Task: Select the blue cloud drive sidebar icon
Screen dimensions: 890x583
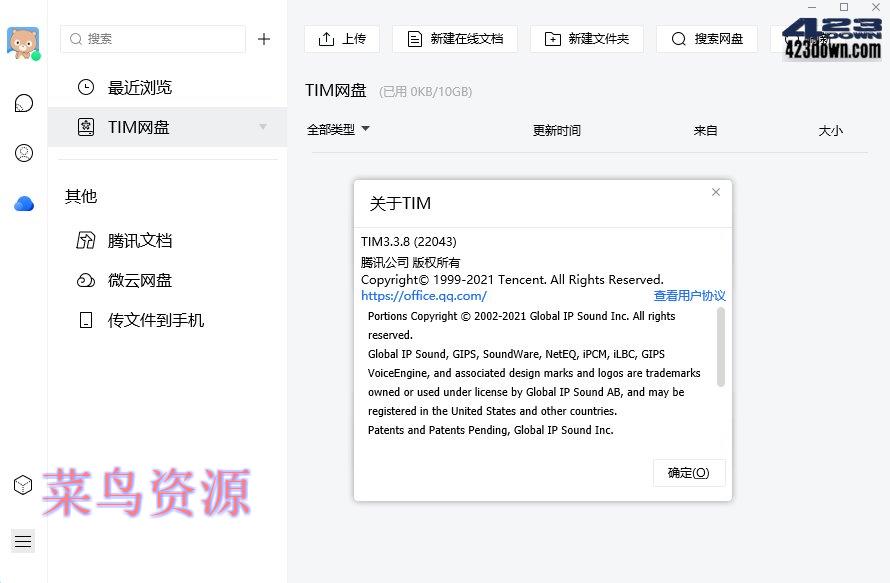Action: 22,203
